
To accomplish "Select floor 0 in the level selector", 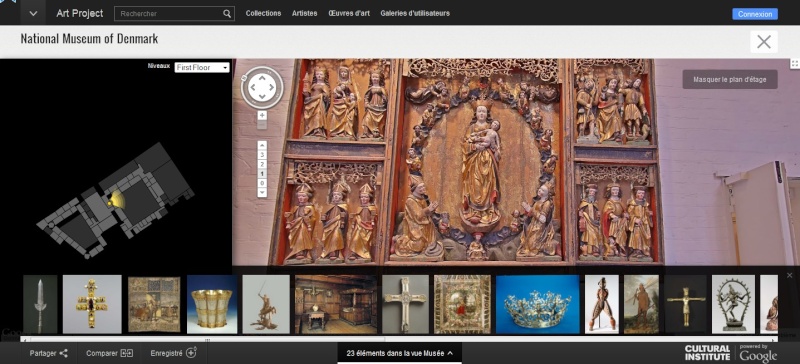I will click(x=262, y=183).
